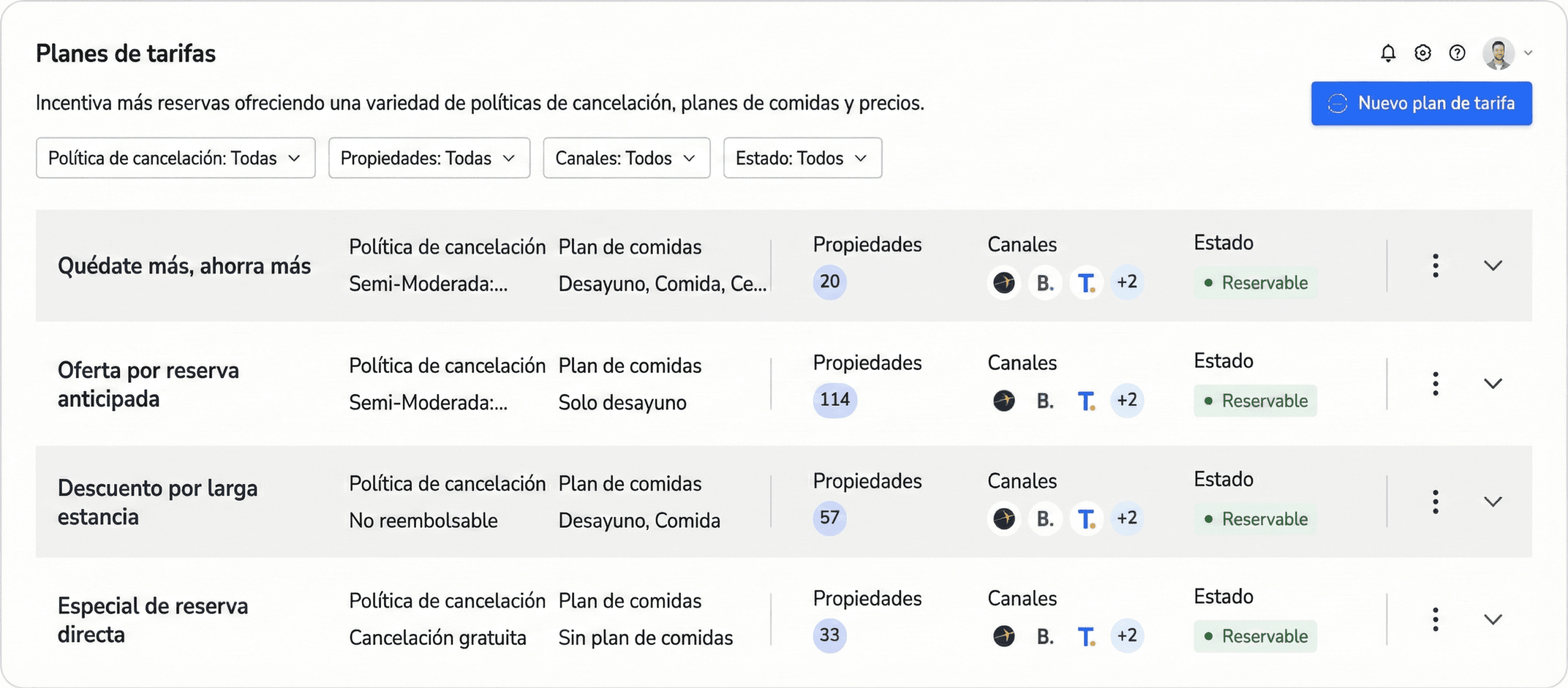Open three-dot menu for Quédate más, ahorra más
The width and height of the screenshot is (1568, 688).
point(1436,265)
